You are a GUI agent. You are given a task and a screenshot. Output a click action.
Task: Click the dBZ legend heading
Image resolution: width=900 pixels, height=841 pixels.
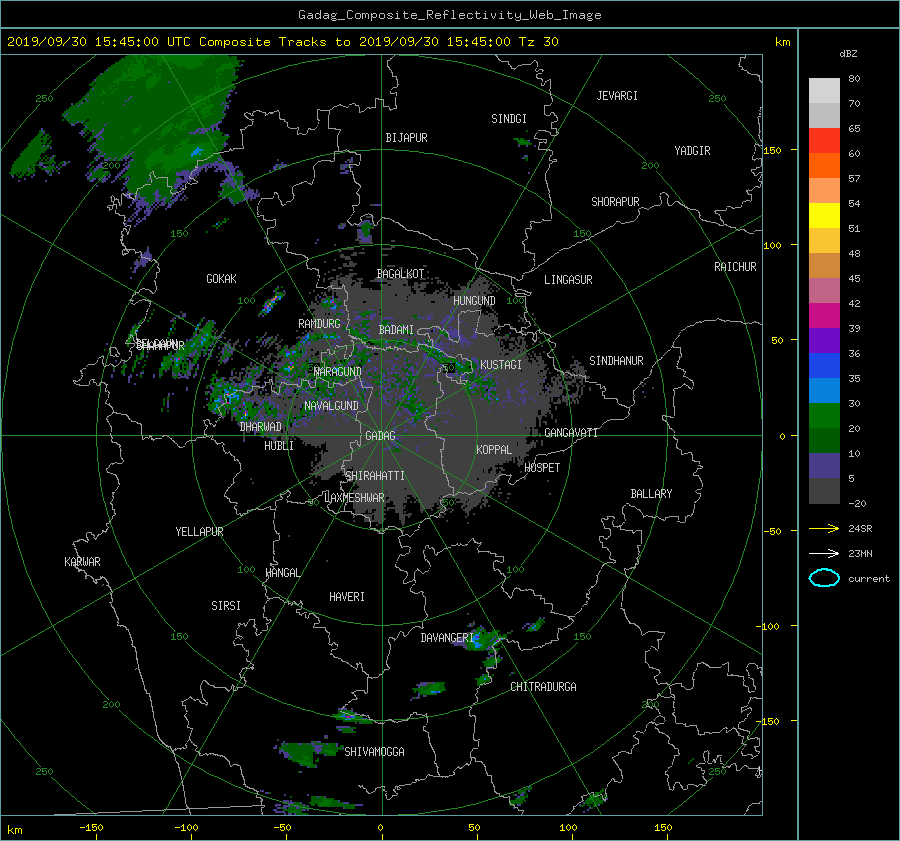(848, 54)
